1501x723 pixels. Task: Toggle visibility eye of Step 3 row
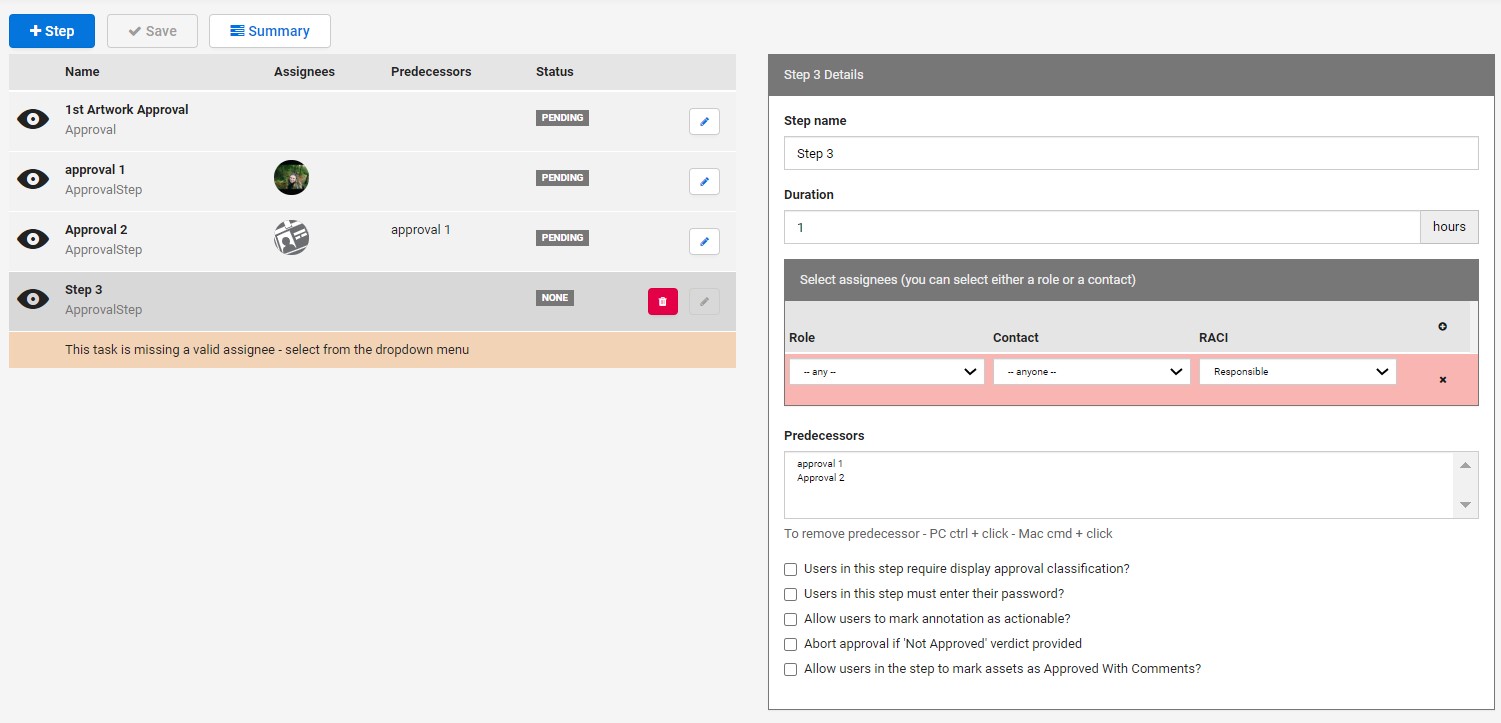click(x=33, y=299)
